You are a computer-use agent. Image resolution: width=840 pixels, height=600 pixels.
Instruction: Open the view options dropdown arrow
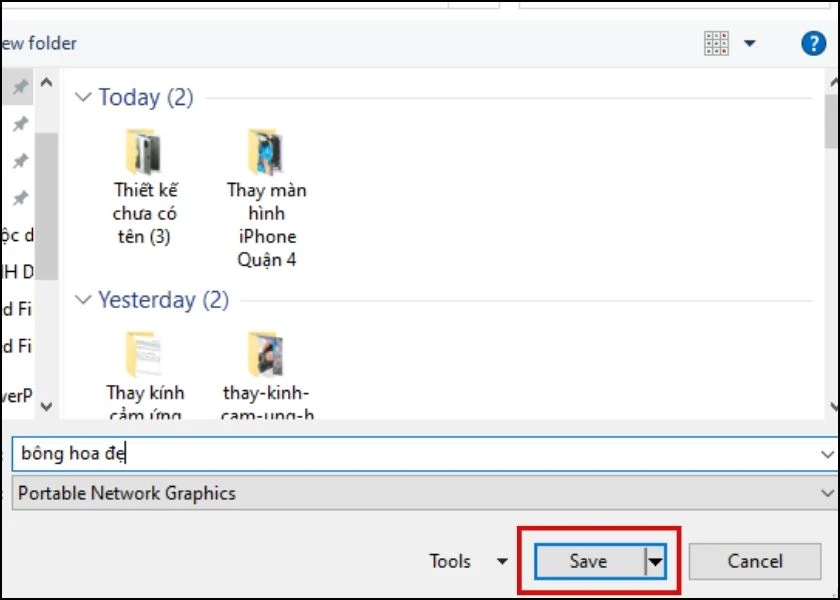(749, 43)
